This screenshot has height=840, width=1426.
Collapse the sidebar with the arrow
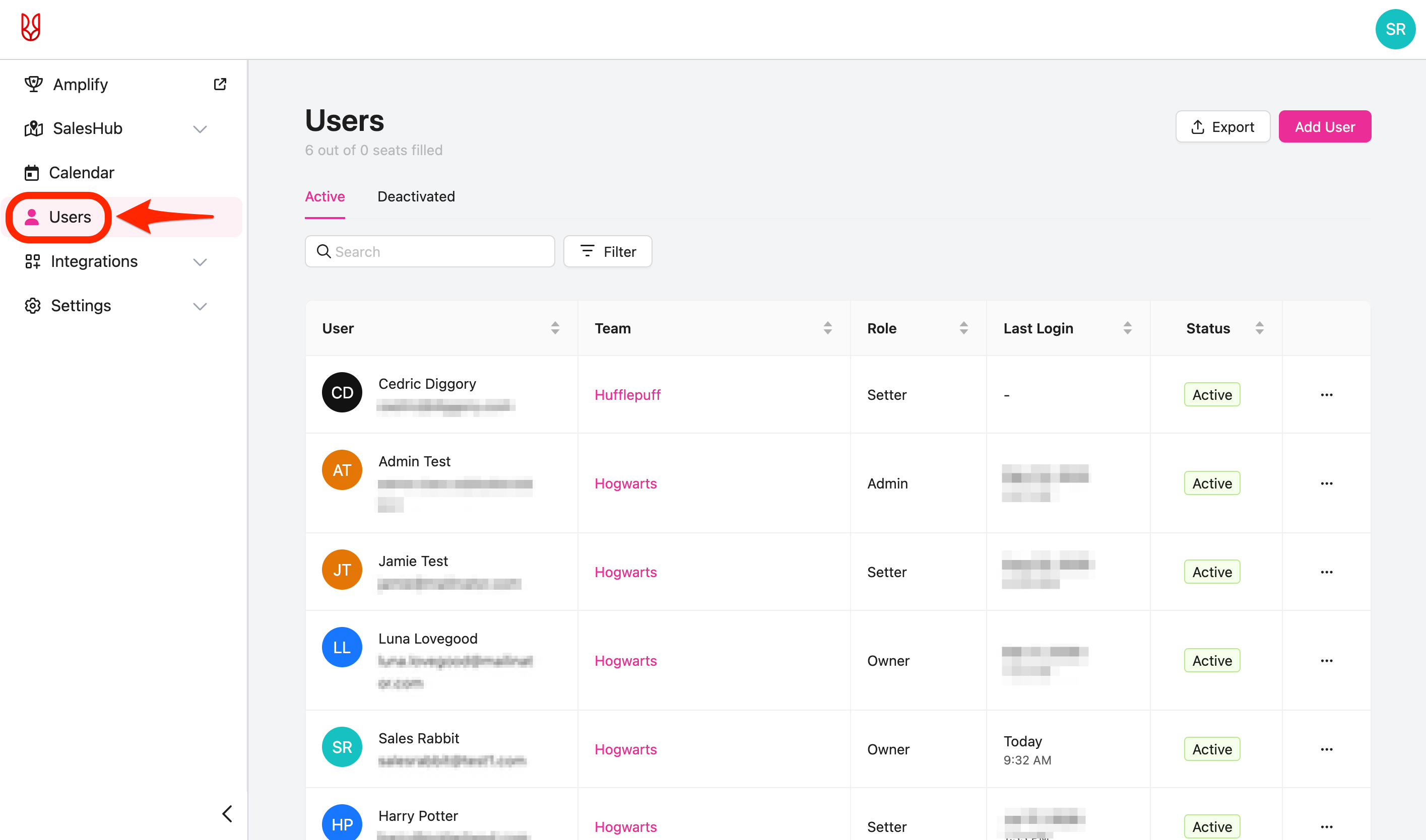(227, 814)
